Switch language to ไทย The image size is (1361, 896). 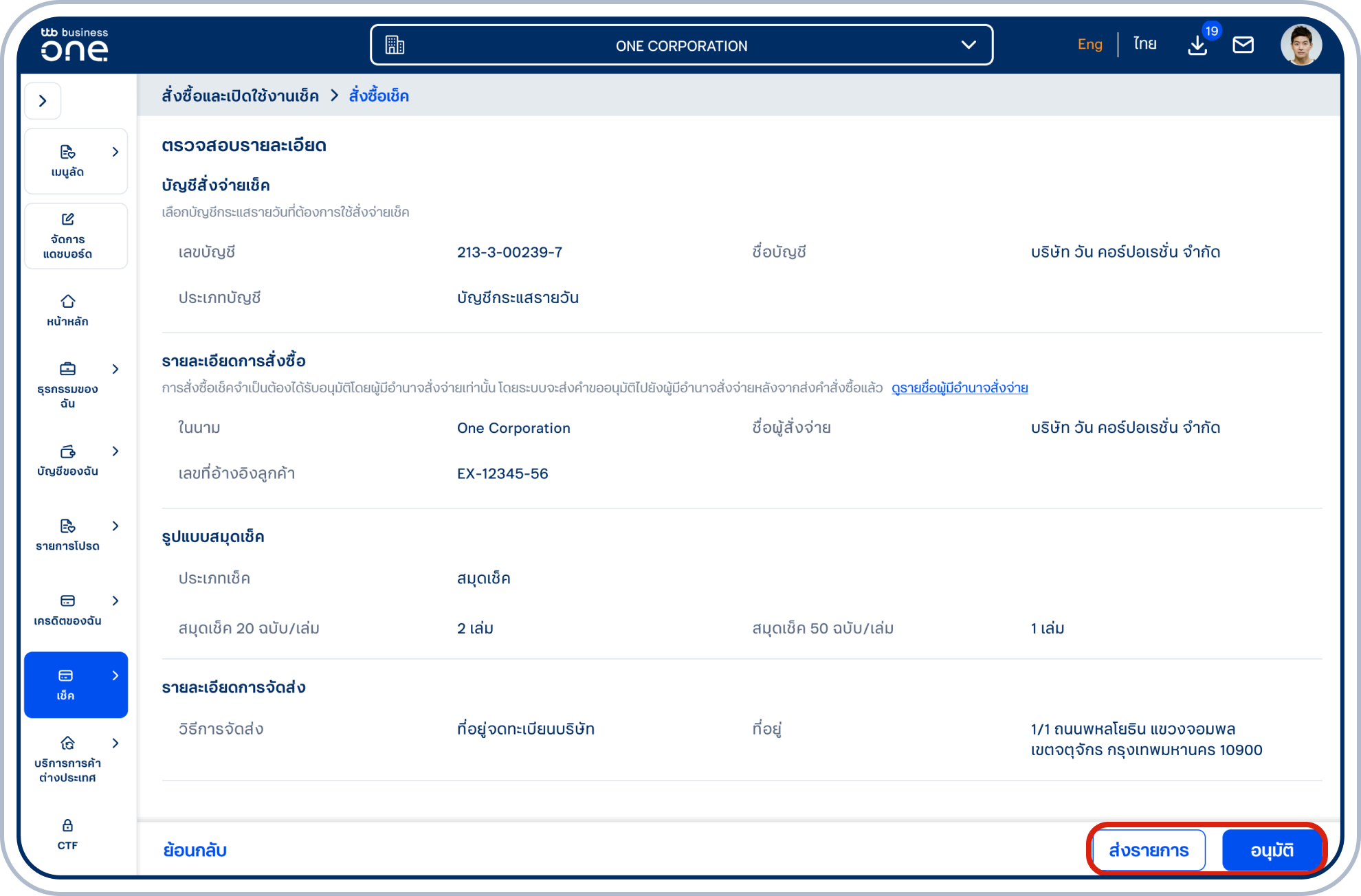[1145, 45]
